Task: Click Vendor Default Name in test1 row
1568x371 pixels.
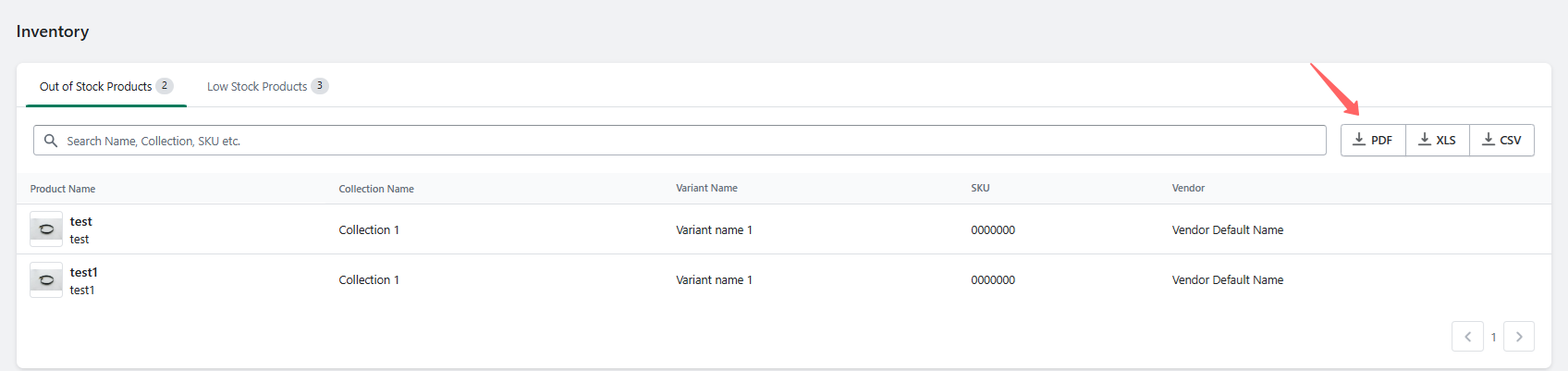Action: tap(1228, 279)
